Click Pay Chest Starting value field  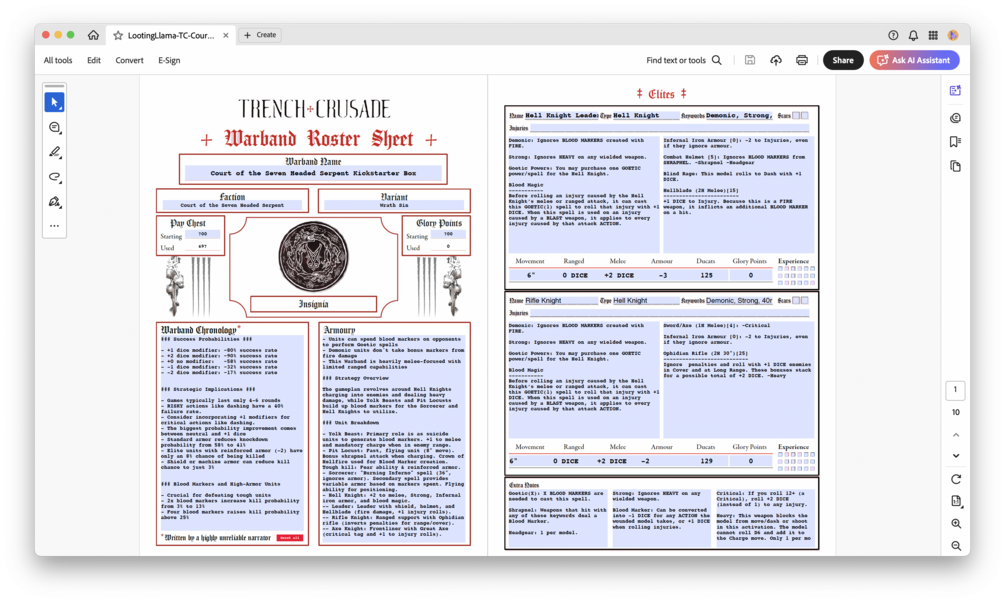[203, 235]
